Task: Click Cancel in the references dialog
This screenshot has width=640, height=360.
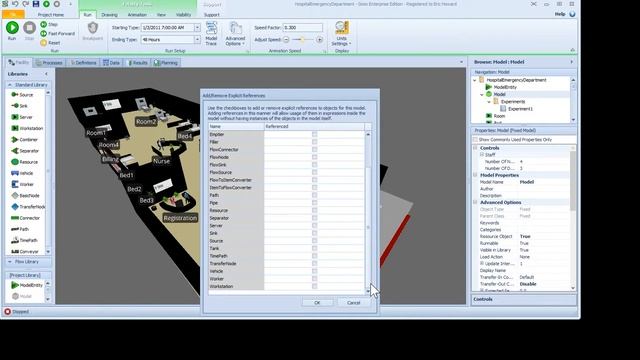Action: tap(353, 303)
